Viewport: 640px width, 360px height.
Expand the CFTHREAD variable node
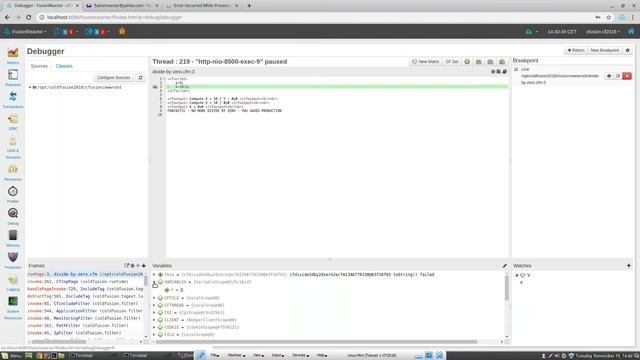(x=154, y=305)
